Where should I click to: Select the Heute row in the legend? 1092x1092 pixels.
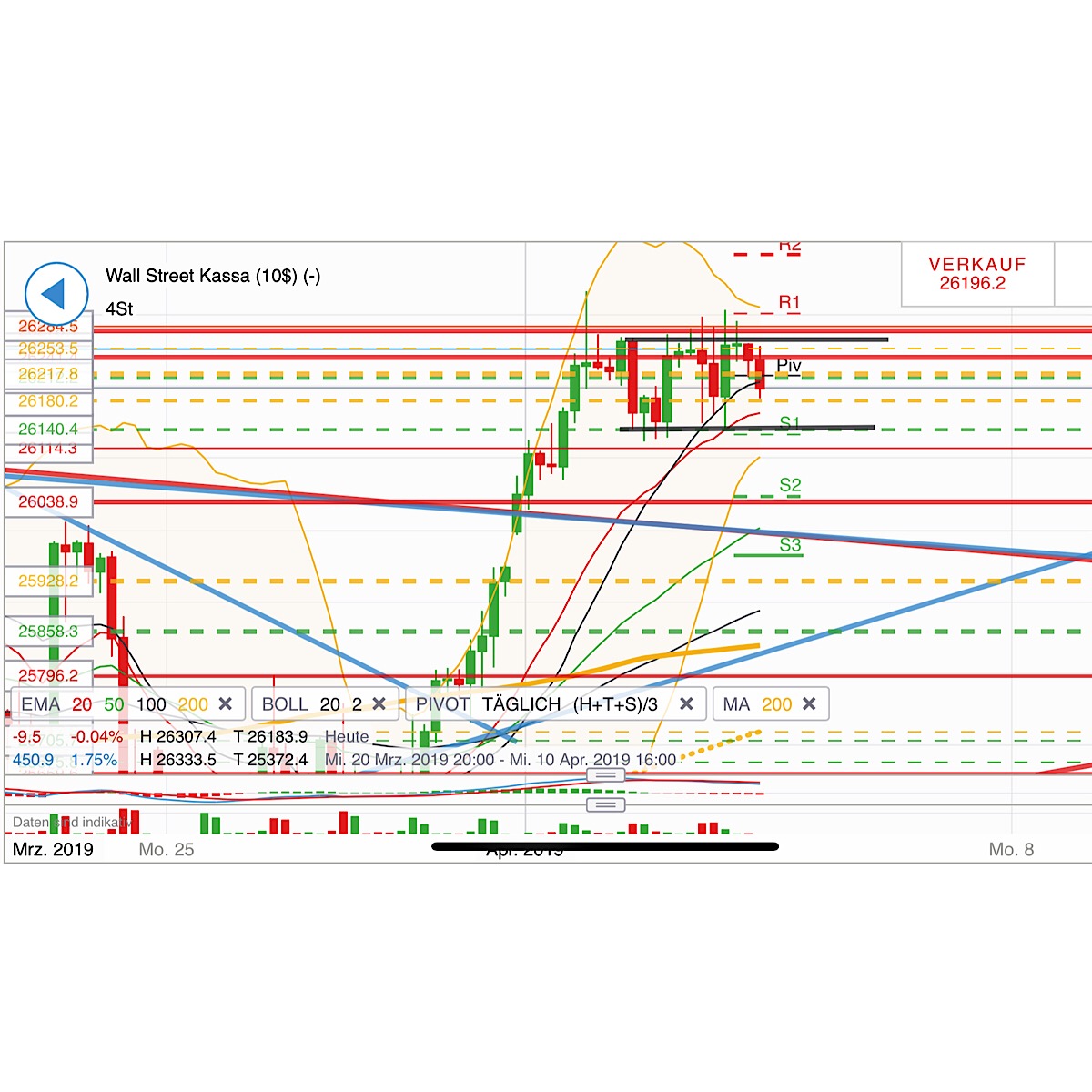pos(347,736)
